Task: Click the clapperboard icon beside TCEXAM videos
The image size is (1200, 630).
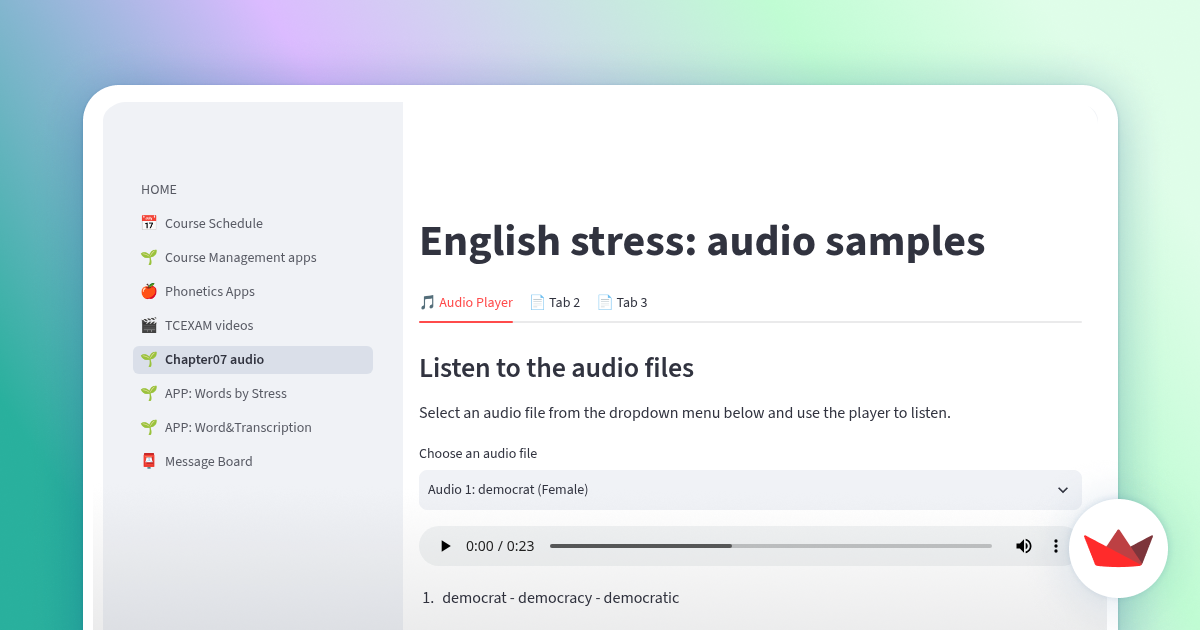Action: 149,325
